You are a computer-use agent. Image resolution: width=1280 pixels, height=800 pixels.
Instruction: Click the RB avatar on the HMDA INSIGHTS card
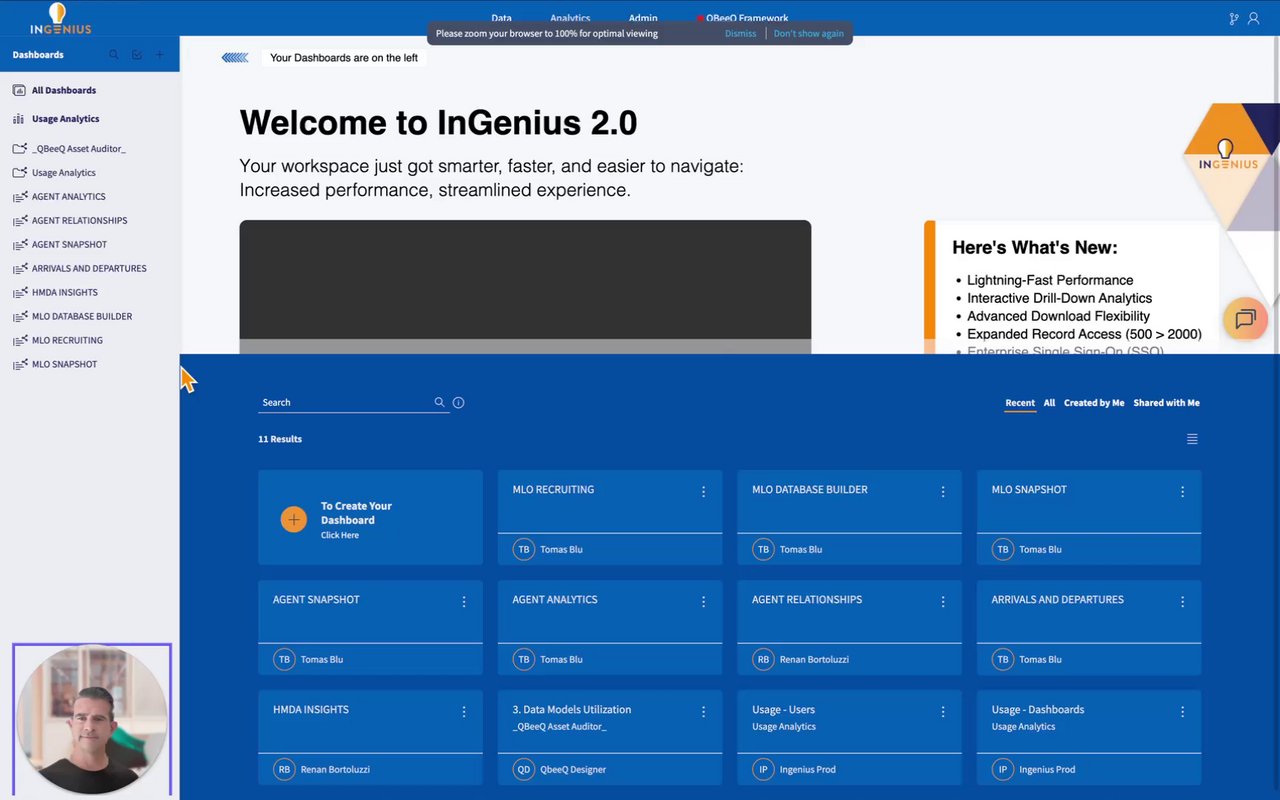[285, 769]
